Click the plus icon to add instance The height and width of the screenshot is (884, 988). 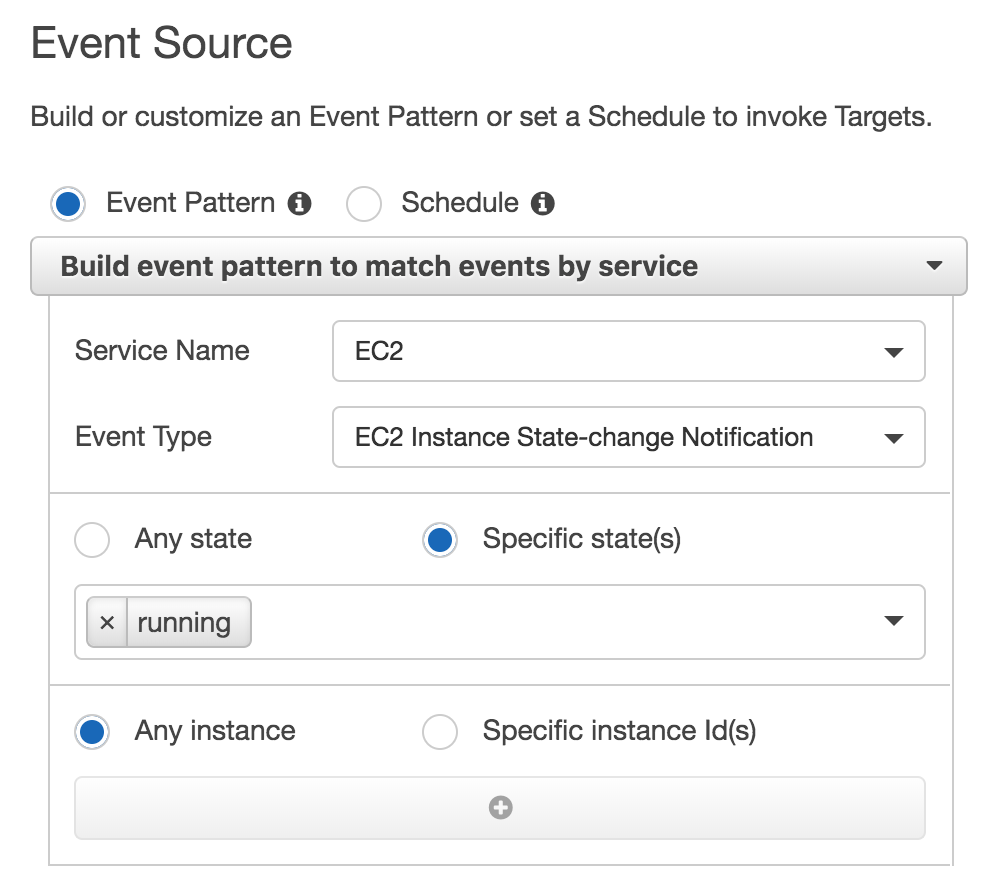click(500, 808)
